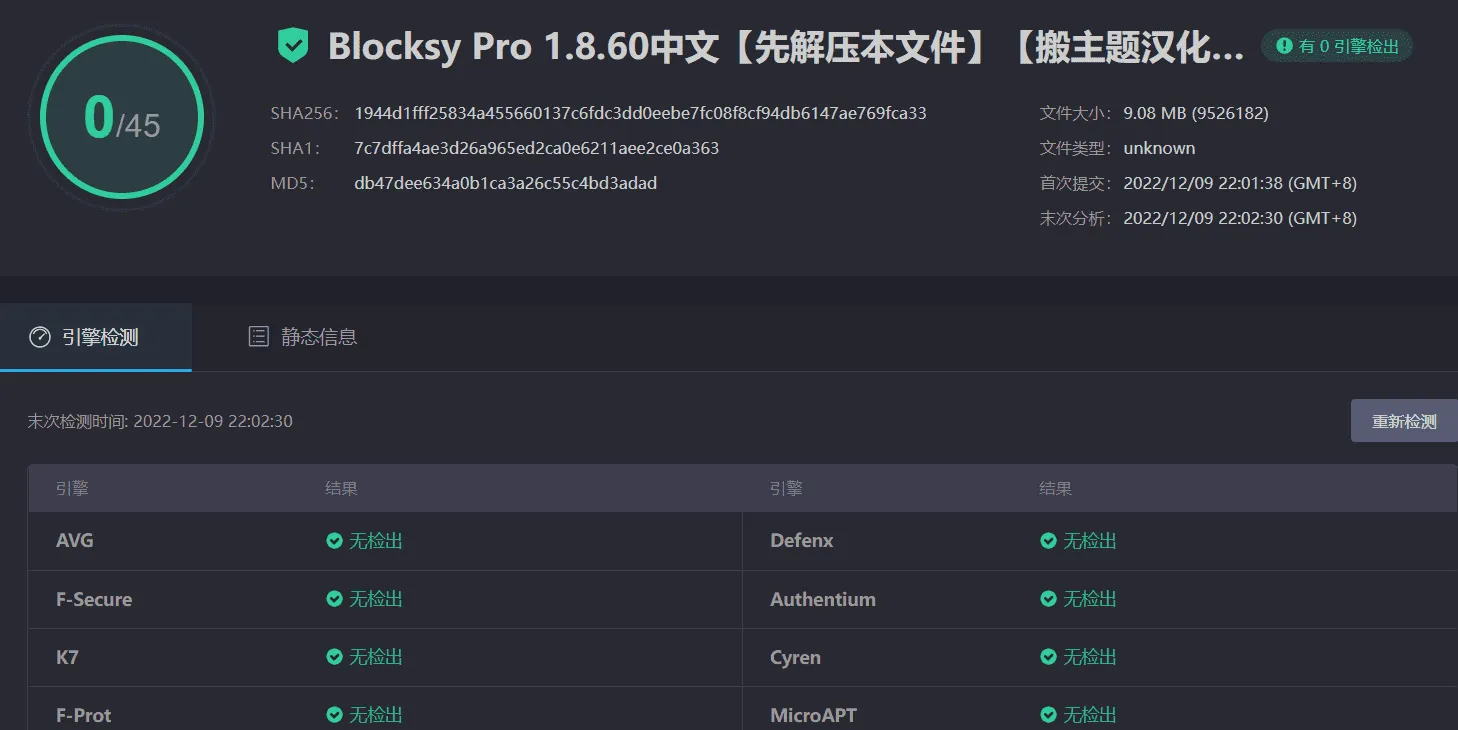The image size is (1458, 730).
Task: Click the file size value 9.08 MB
Action: pyautogui.click(x=1196, y=113)
